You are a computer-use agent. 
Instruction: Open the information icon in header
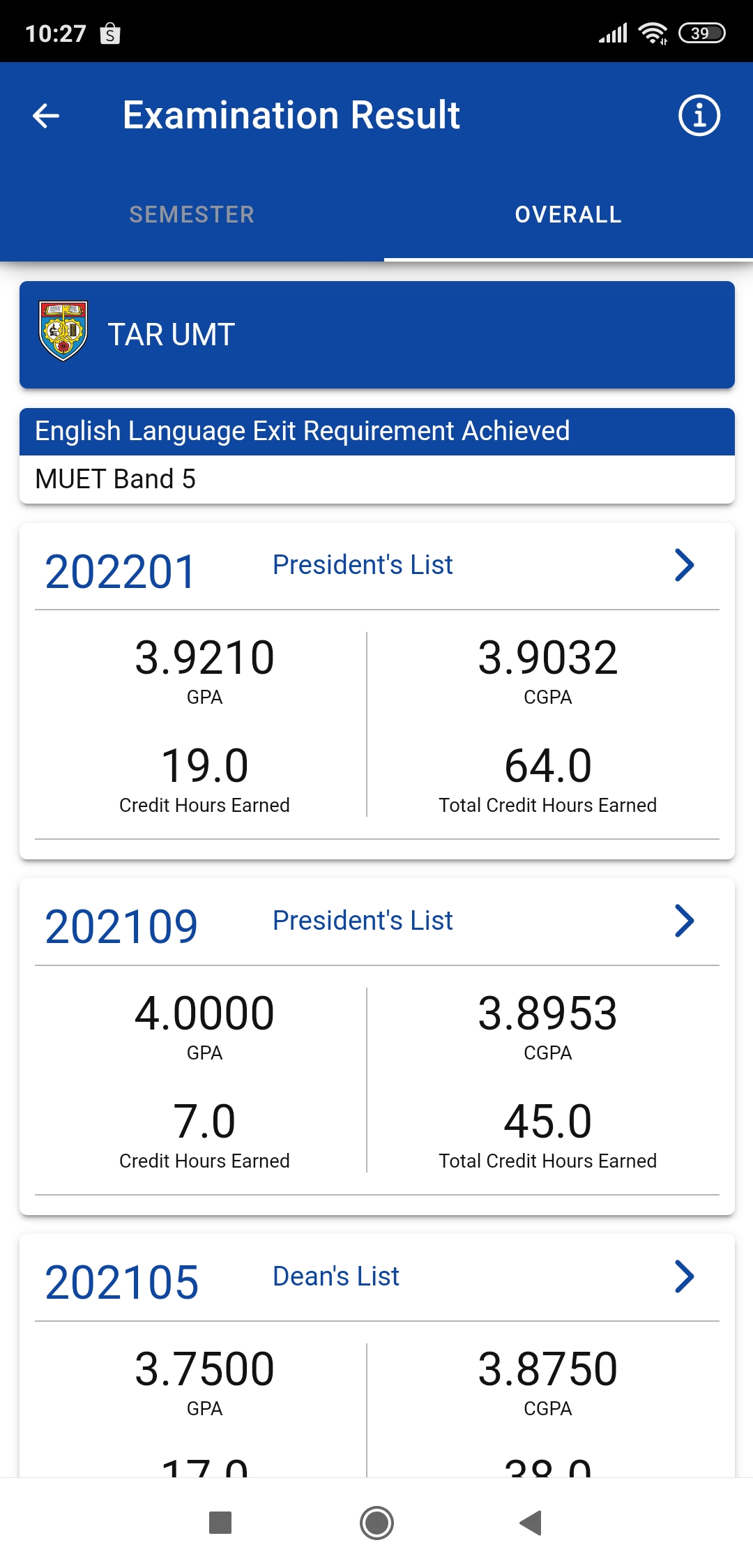[x=699, y=116]
